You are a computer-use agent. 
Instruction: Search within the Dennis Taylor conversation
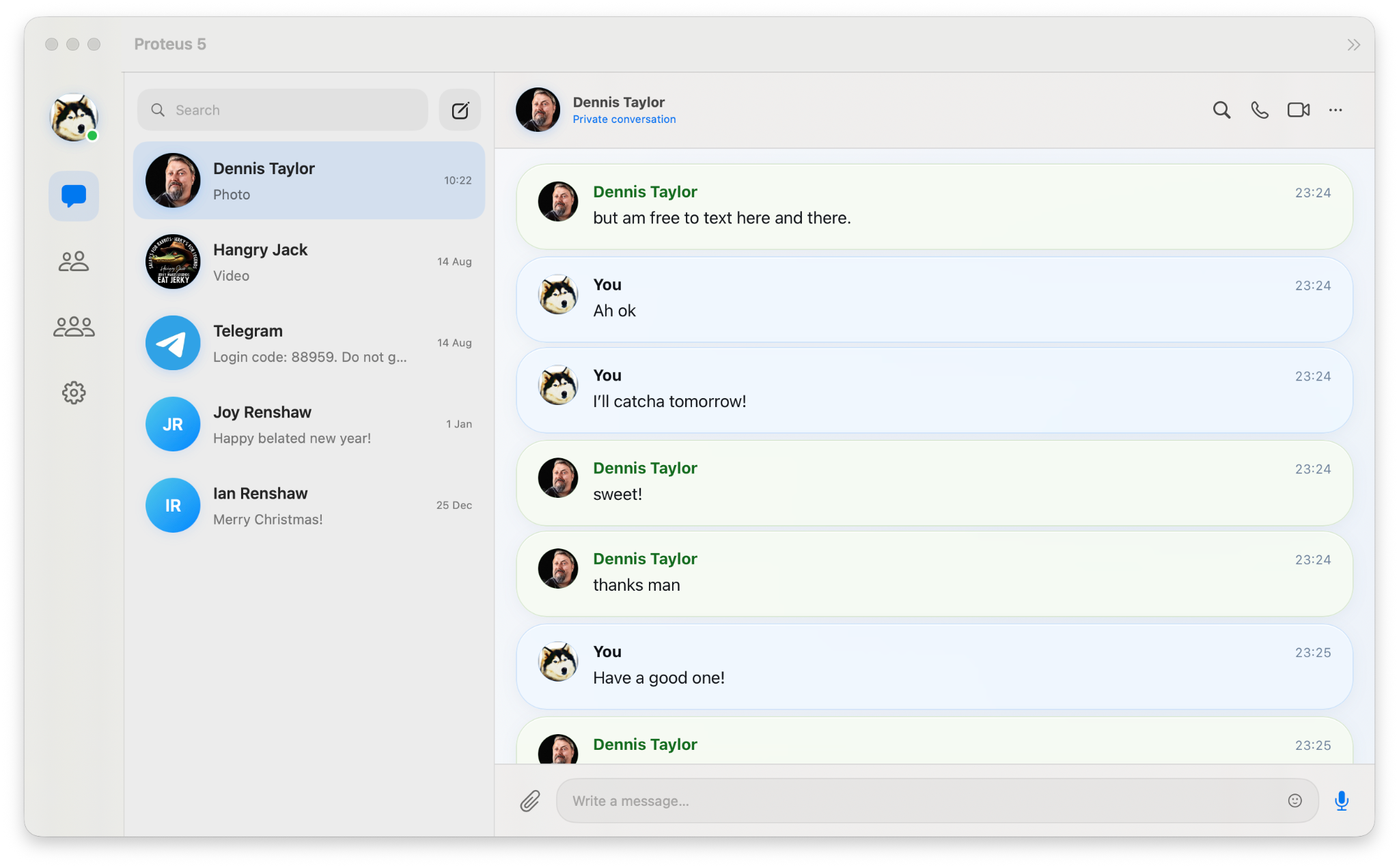(1221, 110)
